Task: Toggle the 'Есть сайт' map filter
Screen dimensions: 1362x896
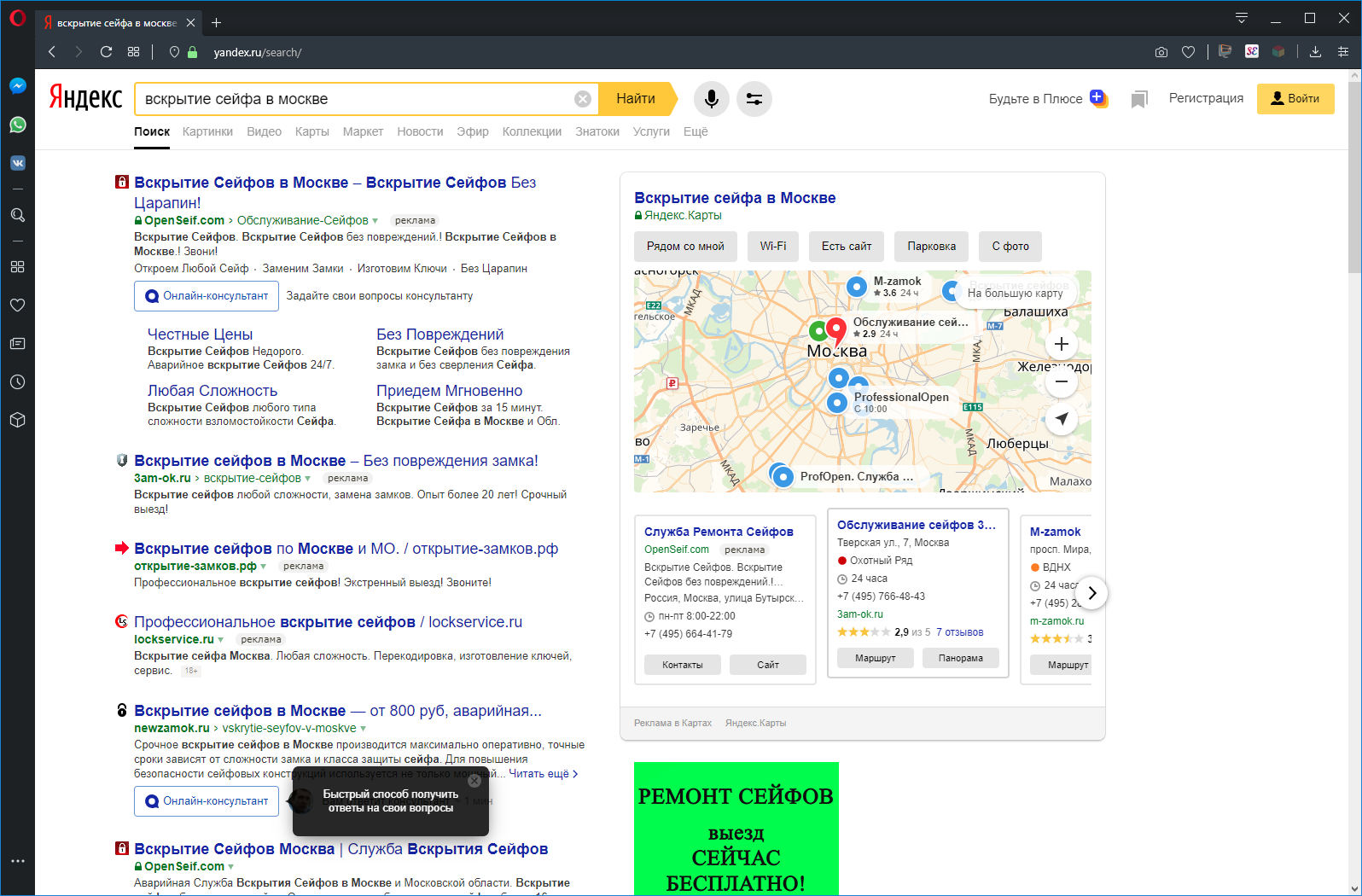Action: coord(847,247)
